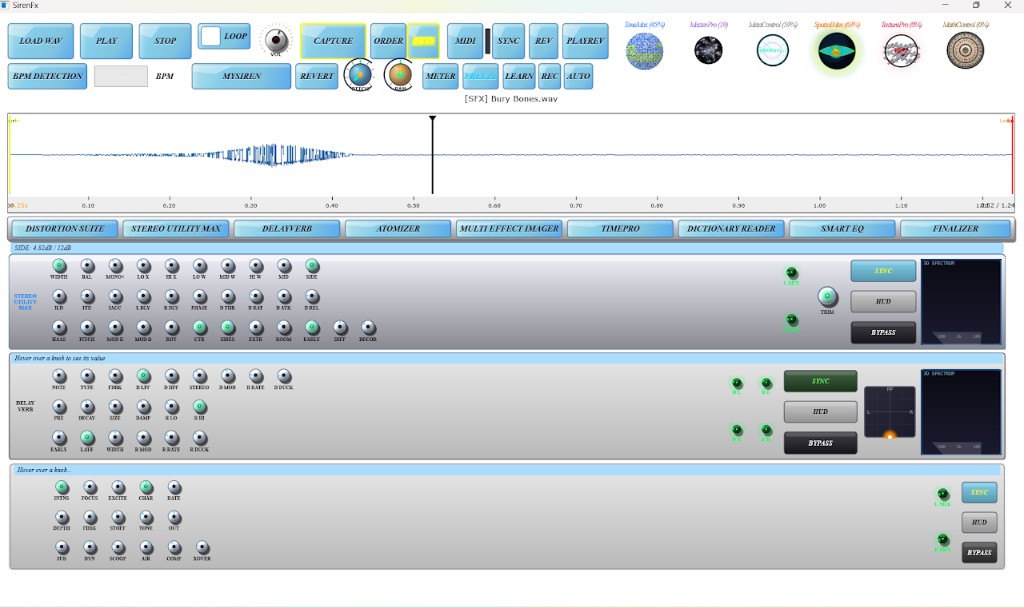Activate the FREEZE function

tap(482, 76)
